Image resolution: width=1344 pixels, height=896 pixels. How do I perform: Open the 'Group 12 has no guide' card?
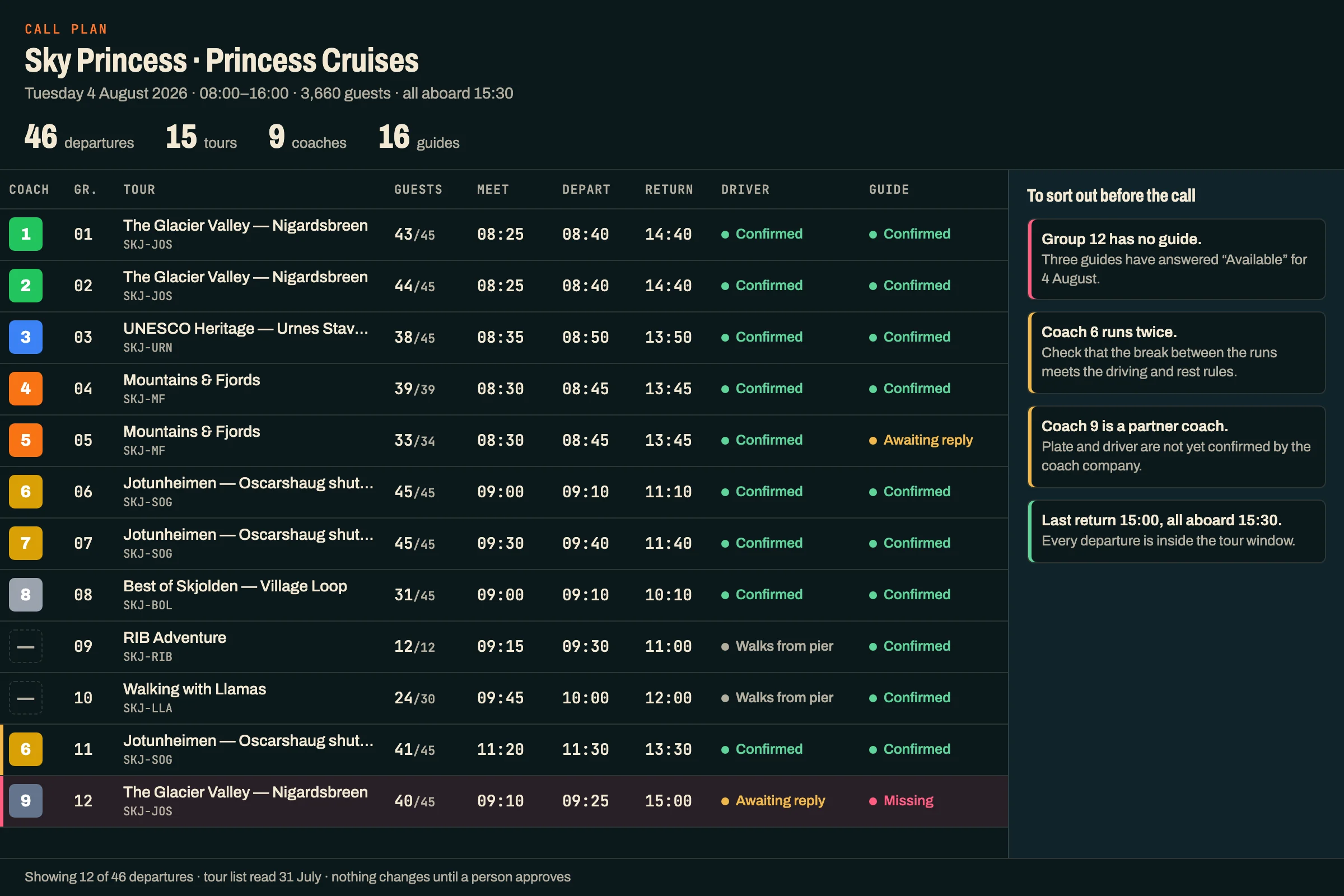point(1176,259)
